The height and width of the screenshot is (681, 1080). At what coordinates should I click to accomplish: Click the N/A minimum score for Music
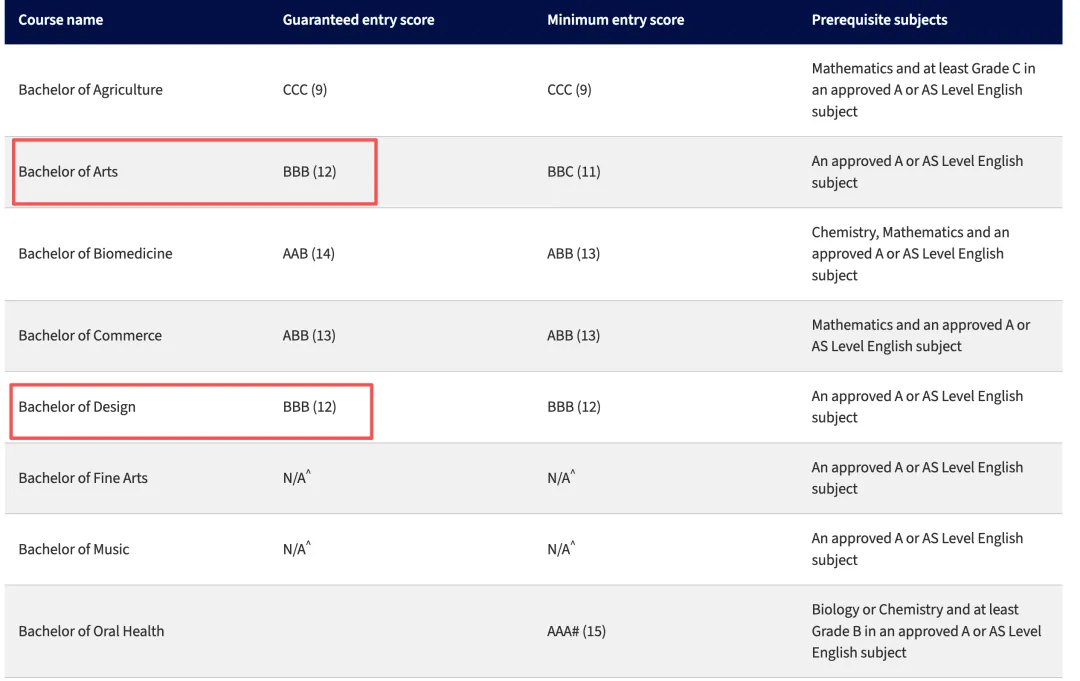(561, 549)
